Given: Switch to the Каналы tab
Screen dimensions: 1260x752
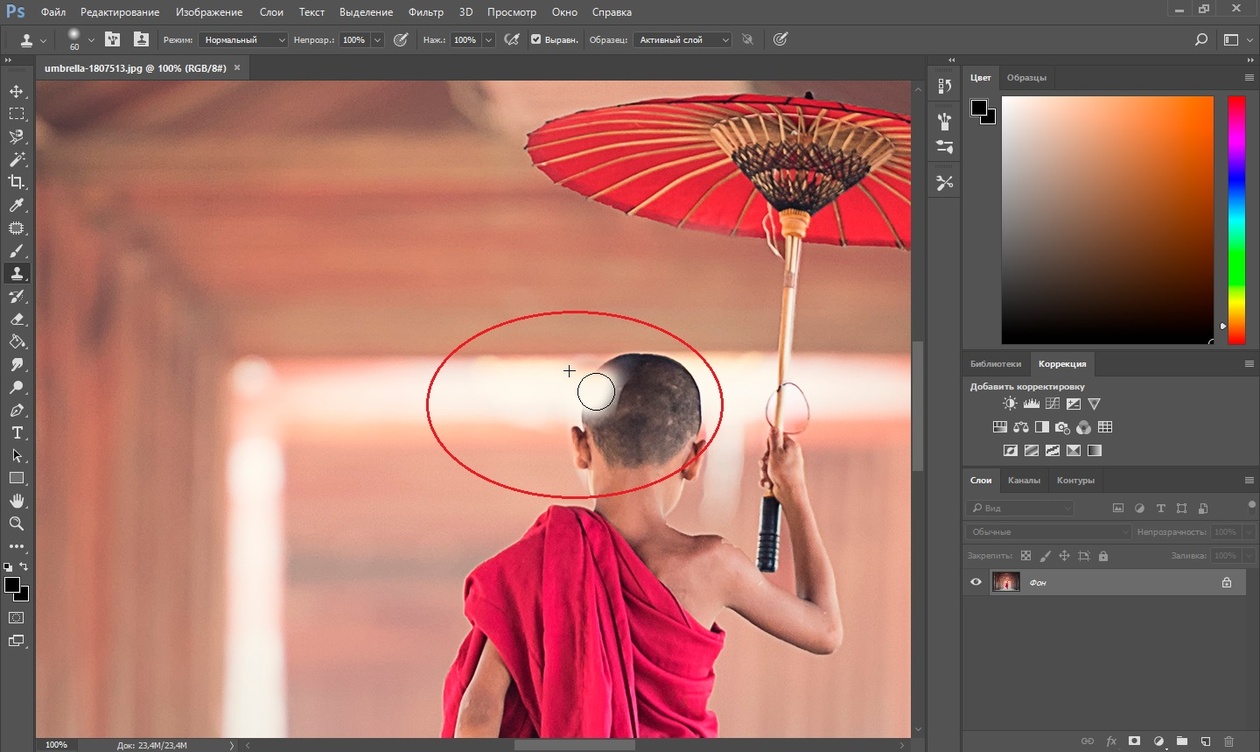Looking at the screenshot, I should pos(1024,480).
